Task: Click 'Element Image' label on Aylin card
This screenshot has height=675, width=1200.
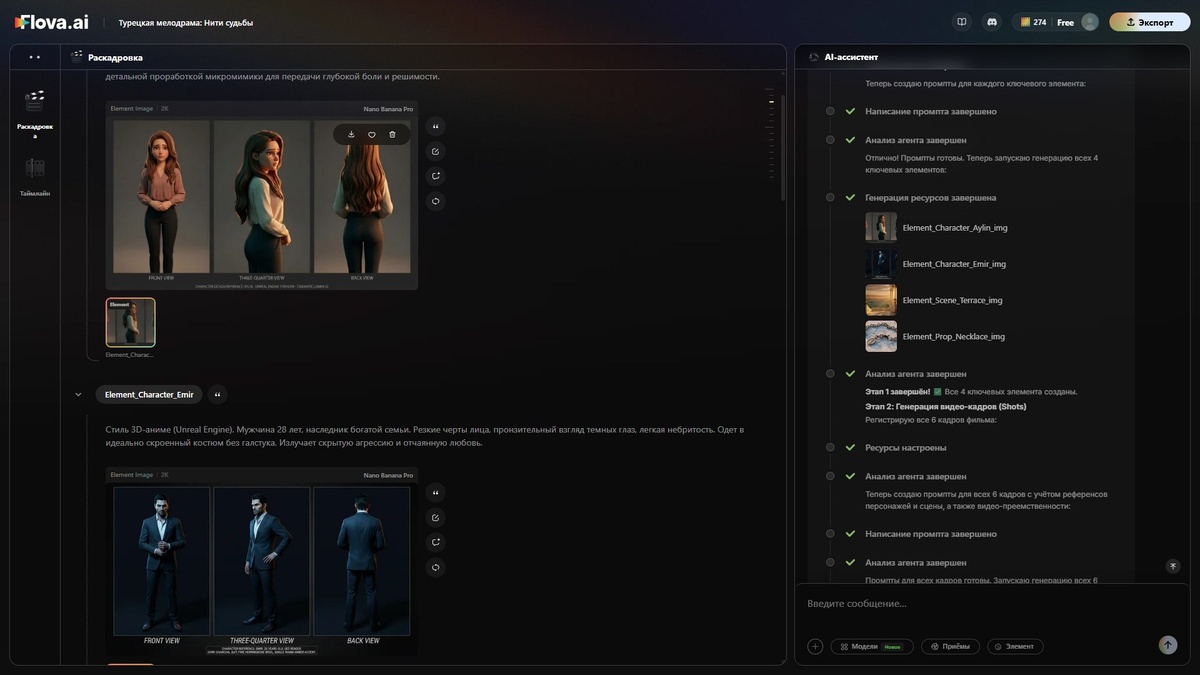Action: pos(132,109)
